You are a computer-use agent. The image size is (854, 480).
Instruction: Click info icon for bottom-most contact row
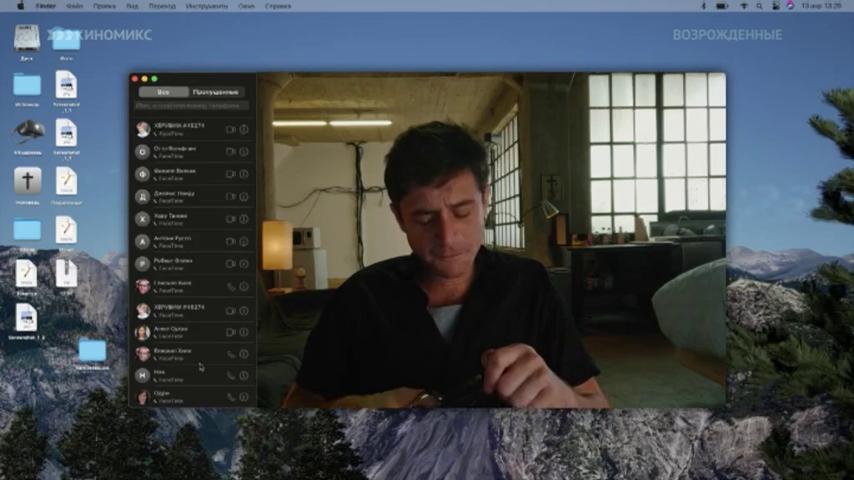coord(244,397)
